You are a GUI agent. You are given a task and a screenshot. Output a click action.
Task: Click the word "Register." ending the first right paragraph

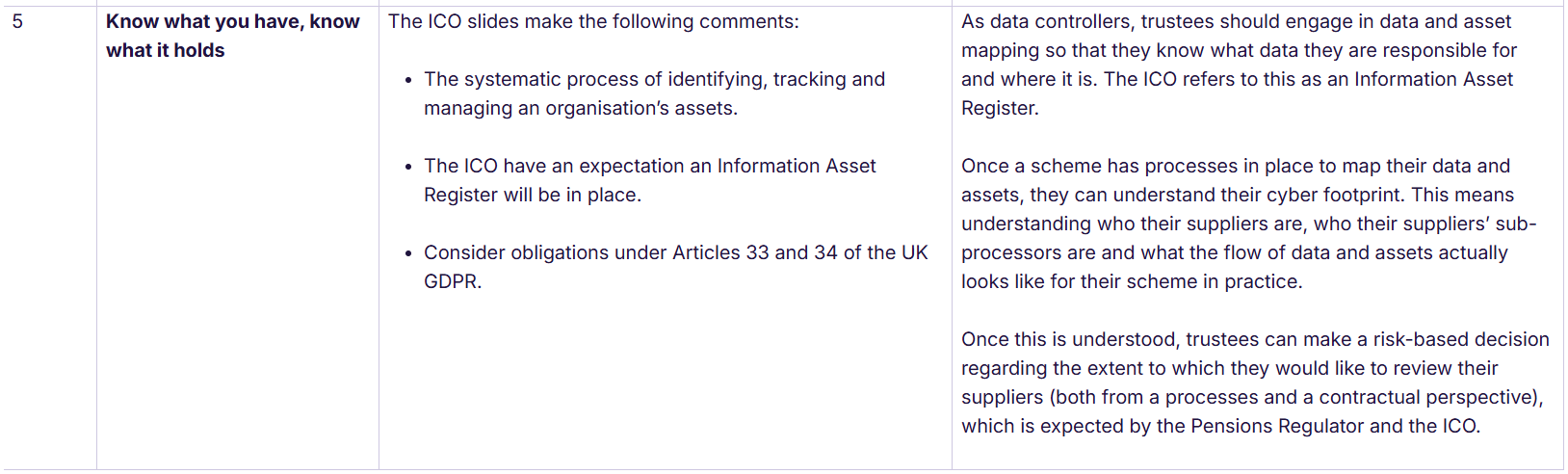click(1000, 108)
